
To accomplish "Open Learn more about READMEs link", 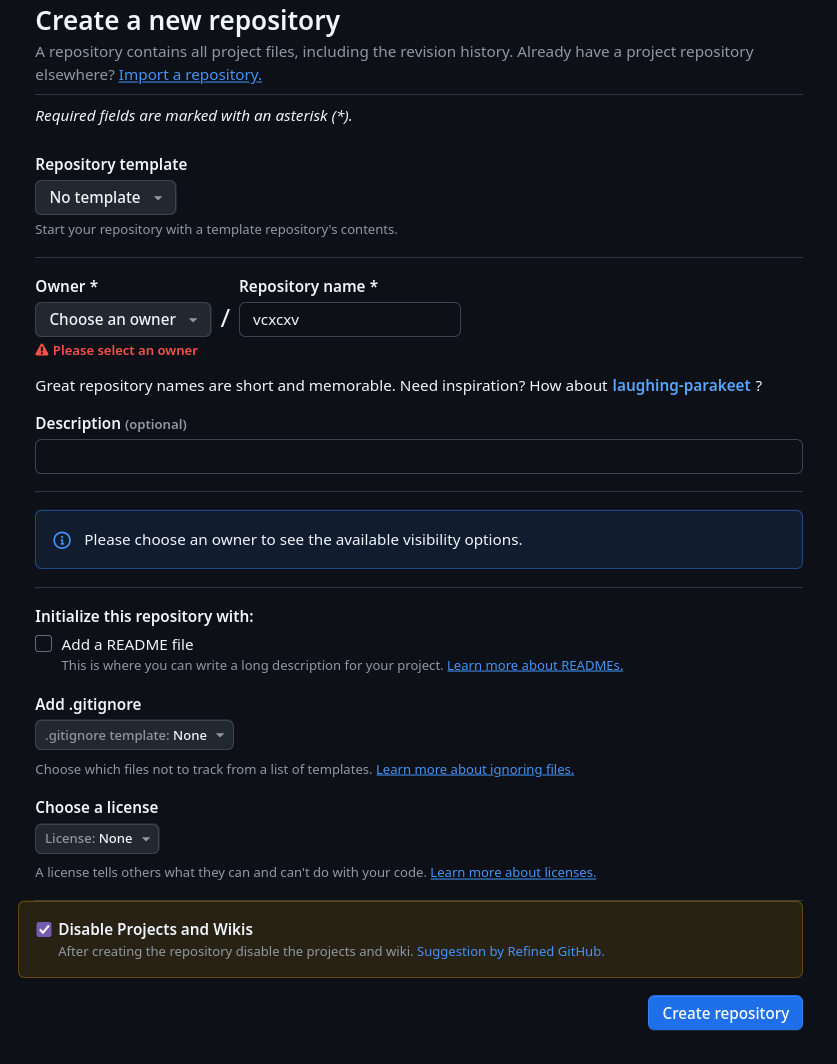I will coord(534,666).
